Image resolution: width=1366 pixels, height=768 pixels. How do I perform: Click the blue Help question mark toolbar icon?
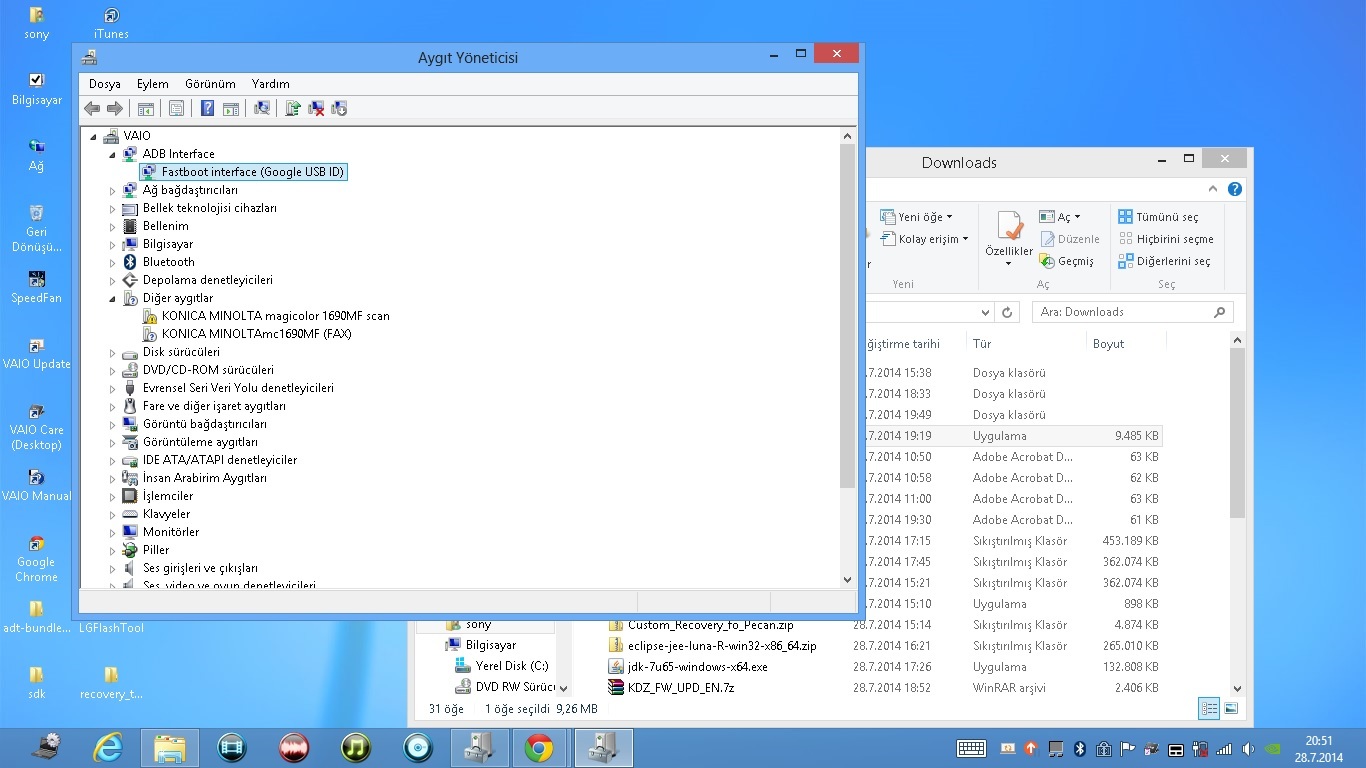tap(207, 108)
